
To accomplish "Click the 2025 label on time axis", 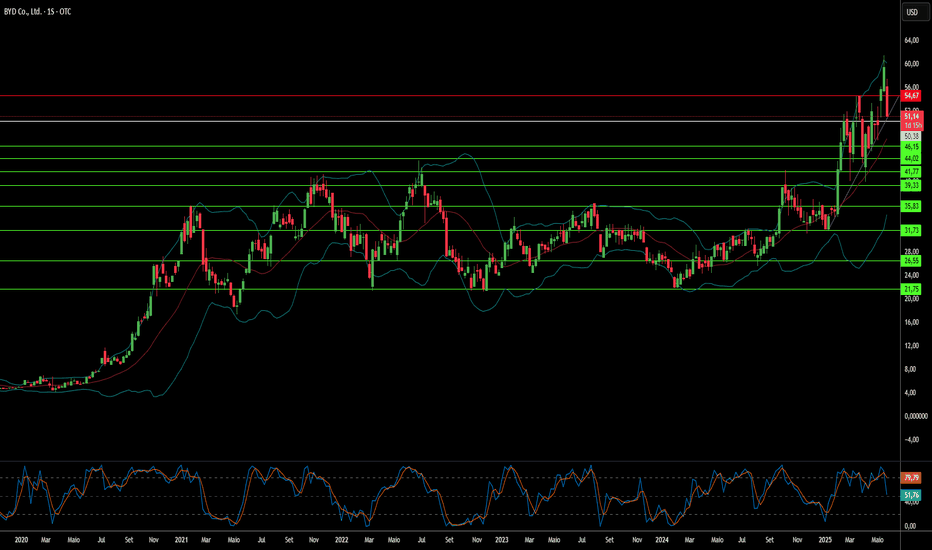I will 825,540.
